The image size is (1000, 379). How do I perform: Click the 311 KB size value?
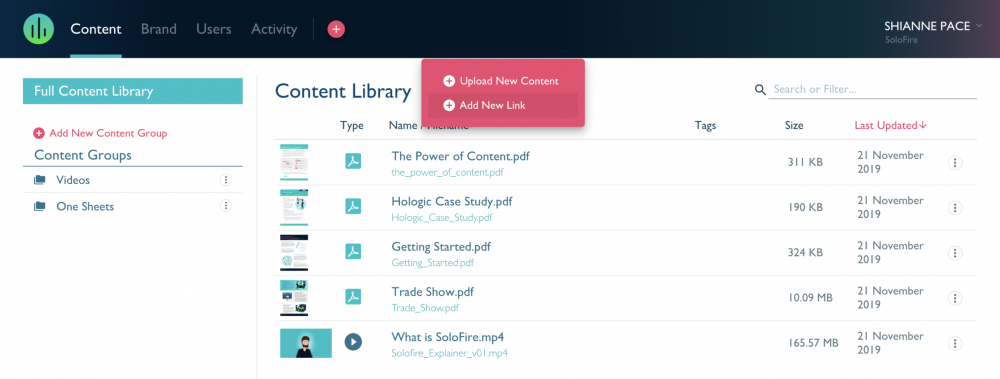click(x=805, y=162)
